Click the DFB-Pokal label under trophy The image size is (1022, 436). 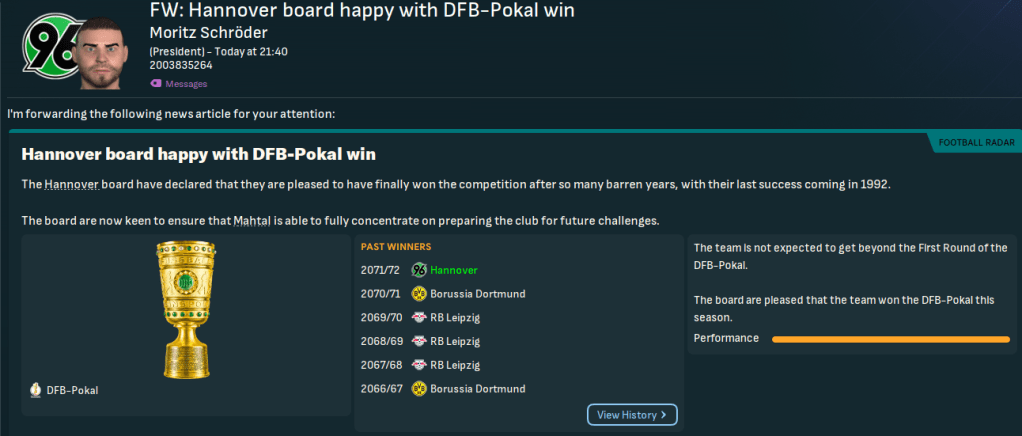pyautogui.click(x=72, y=390)
